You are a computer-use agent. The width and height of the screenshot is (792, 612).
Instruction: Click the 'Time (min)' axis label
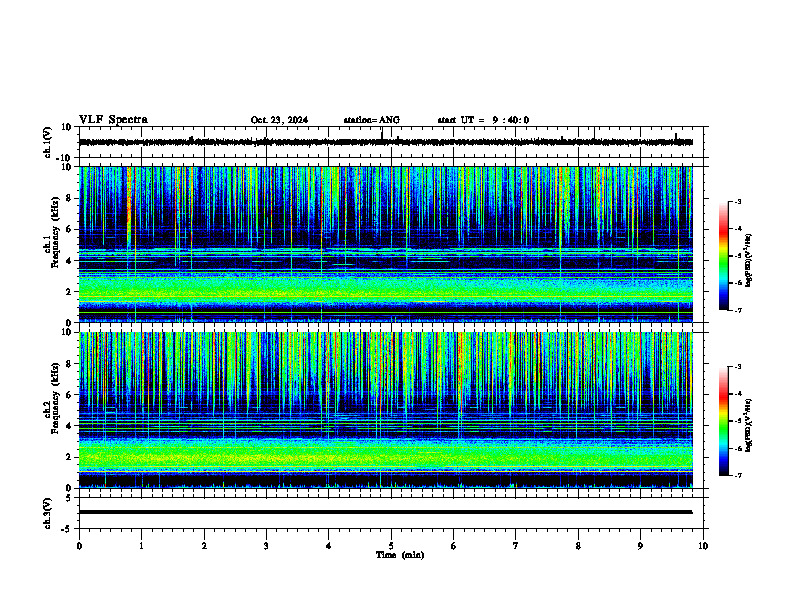point(400,555)
